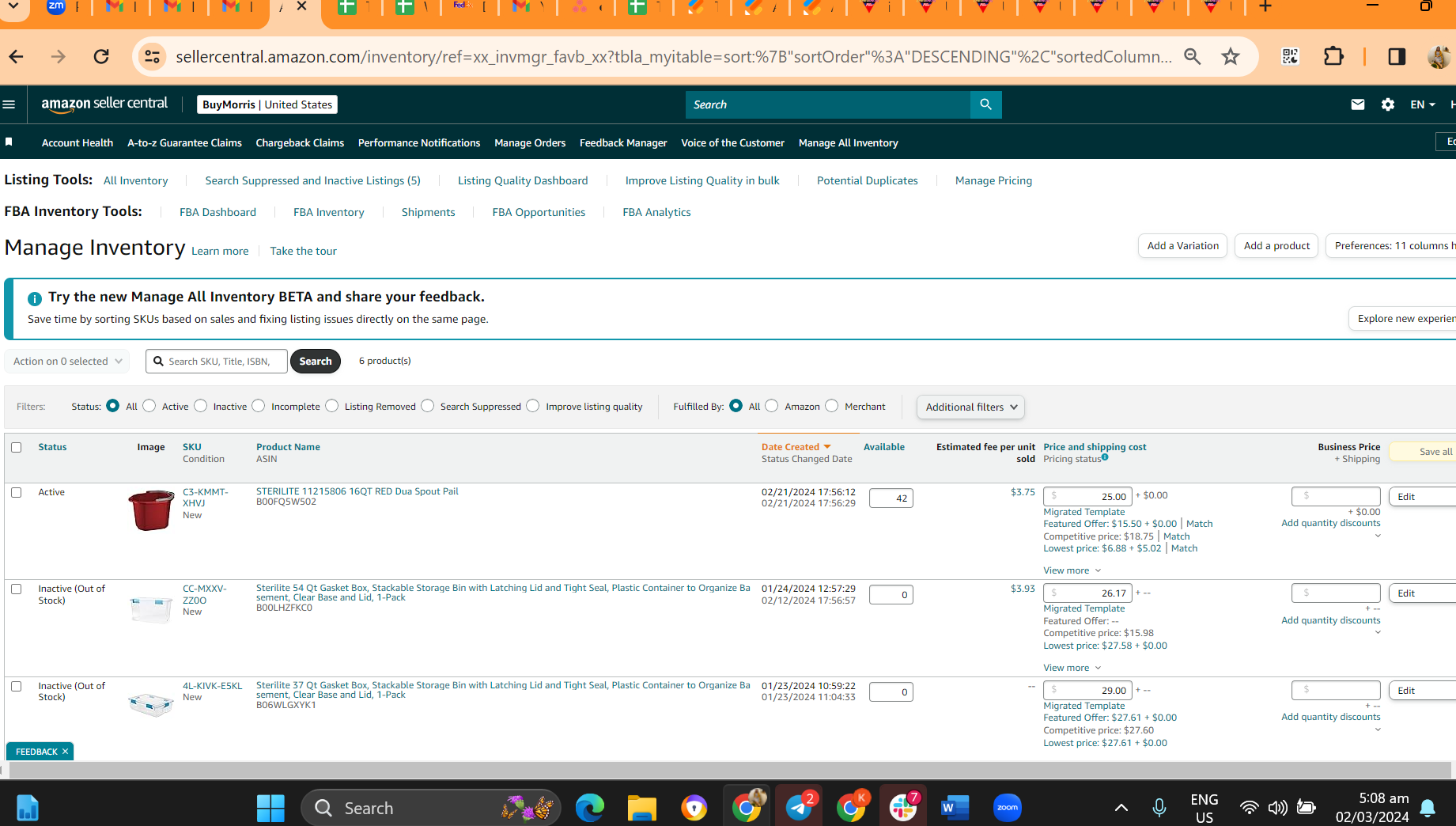Viewport: 1456px width, 826px height.
Task: Select the Search Suppressed status radio button
Action: point(428,406)
